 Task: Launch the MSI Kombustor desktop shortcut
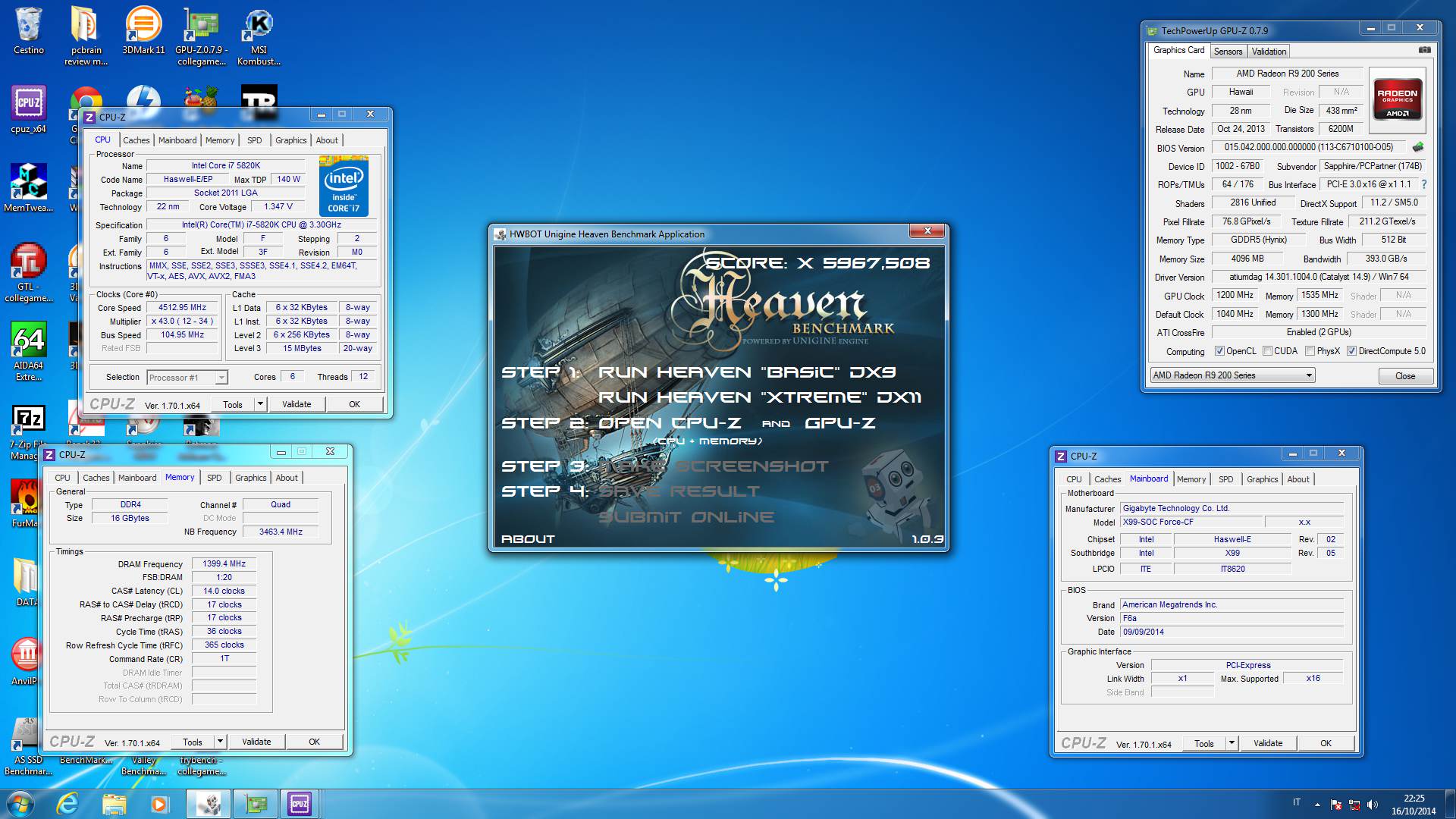(259, 35)
